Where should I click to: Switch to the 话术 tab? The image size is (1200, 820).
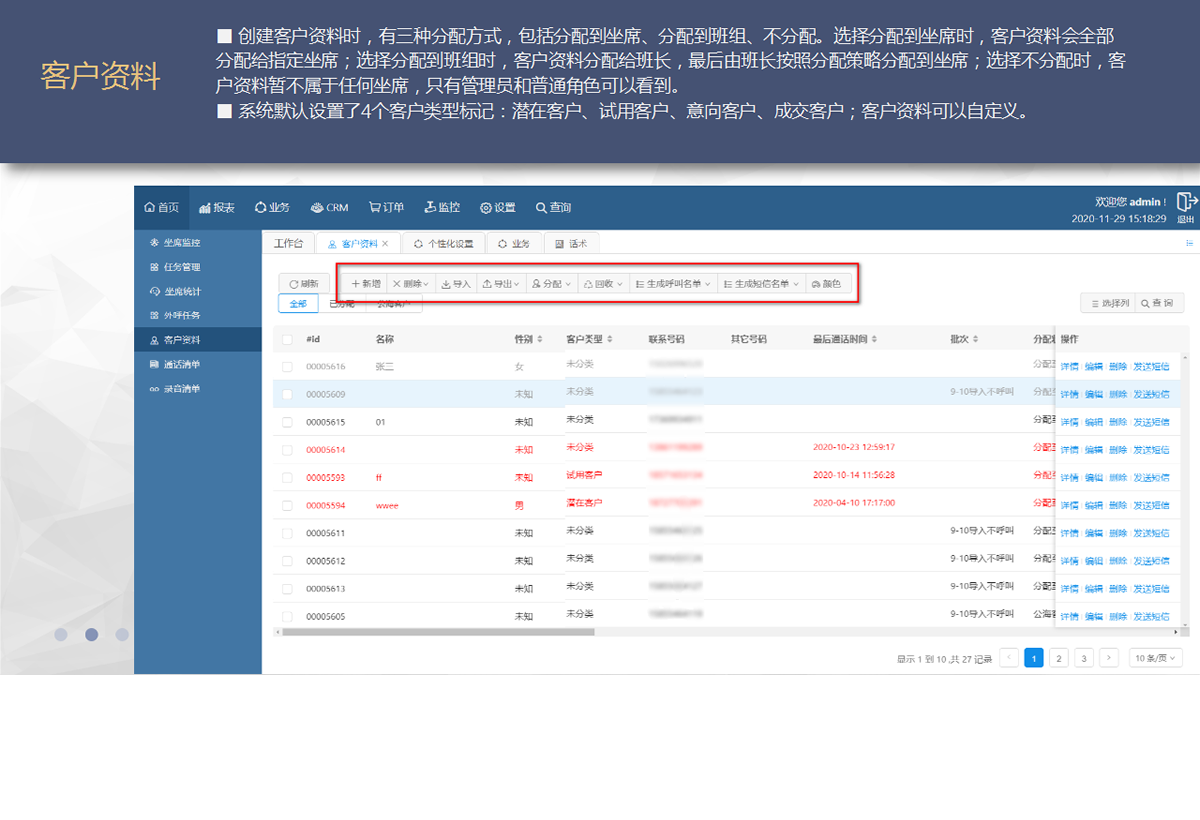click(571, 243)
